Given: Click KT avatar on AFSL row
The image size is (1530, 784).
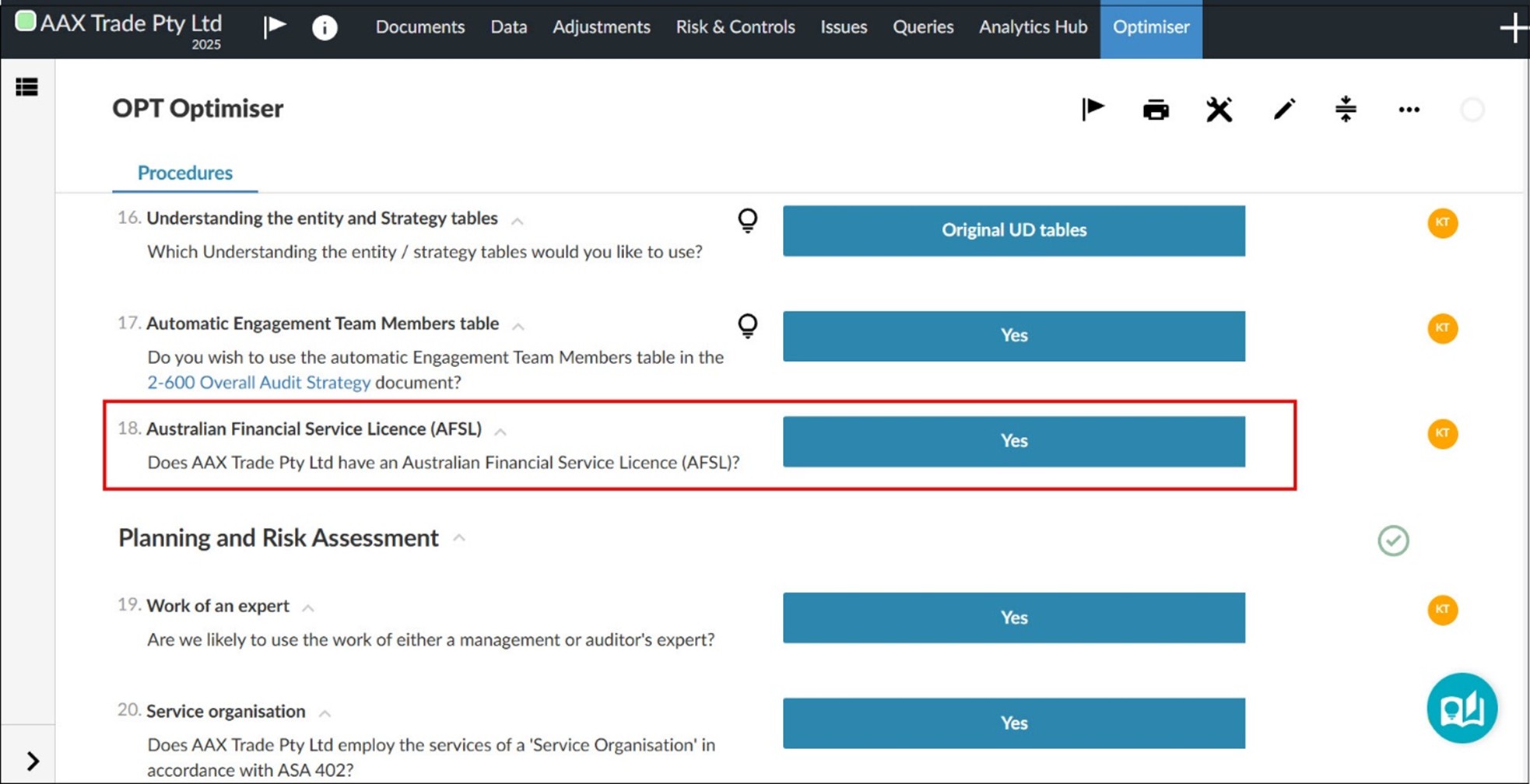Looking at the screenshot, I should 1442,434.
